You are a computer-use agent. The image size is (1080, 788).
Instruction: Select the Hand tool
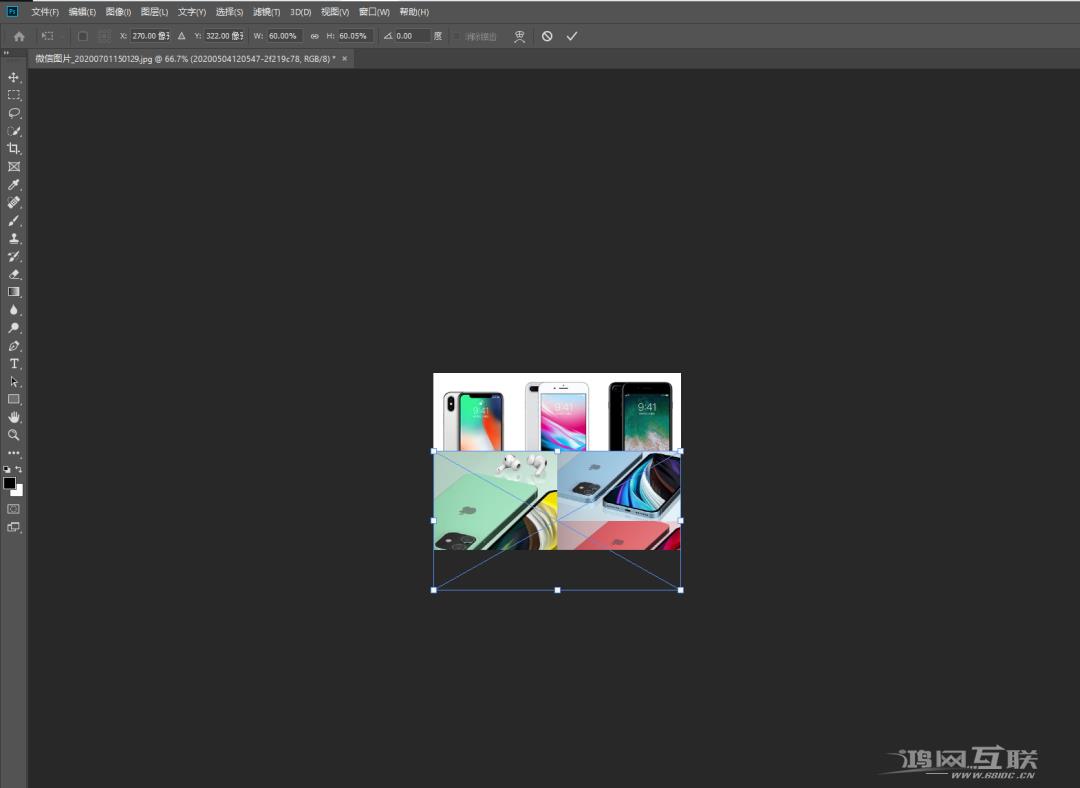pyautogui.click(x=14, y=417)
